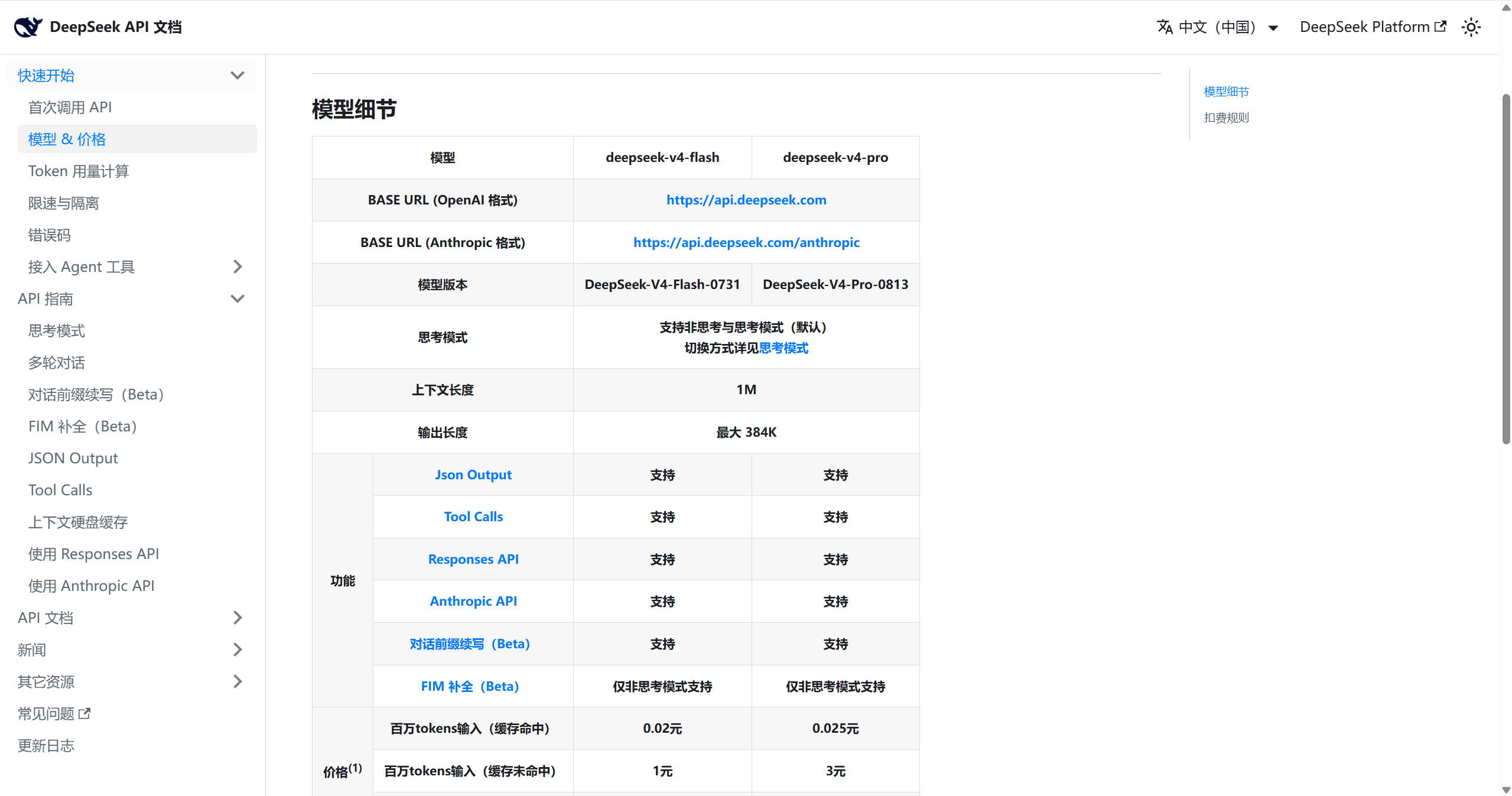Click the 功能 row group label
The image size is (1512, 796).
pos(342,580)
